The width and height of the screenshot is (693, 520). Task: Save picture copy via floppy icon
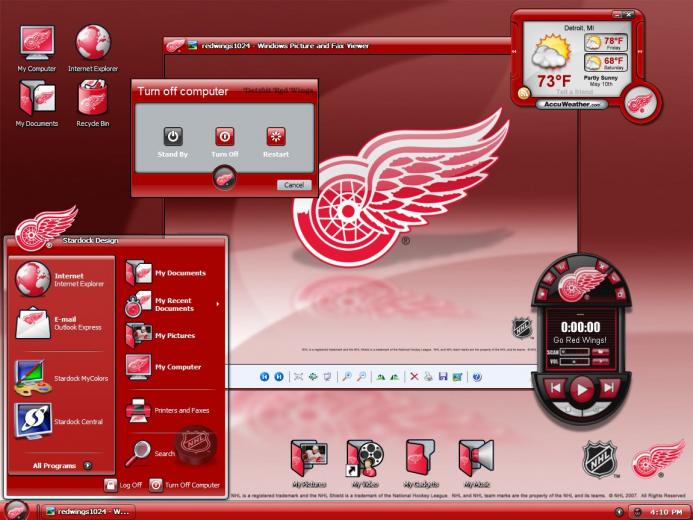point(443,376)
